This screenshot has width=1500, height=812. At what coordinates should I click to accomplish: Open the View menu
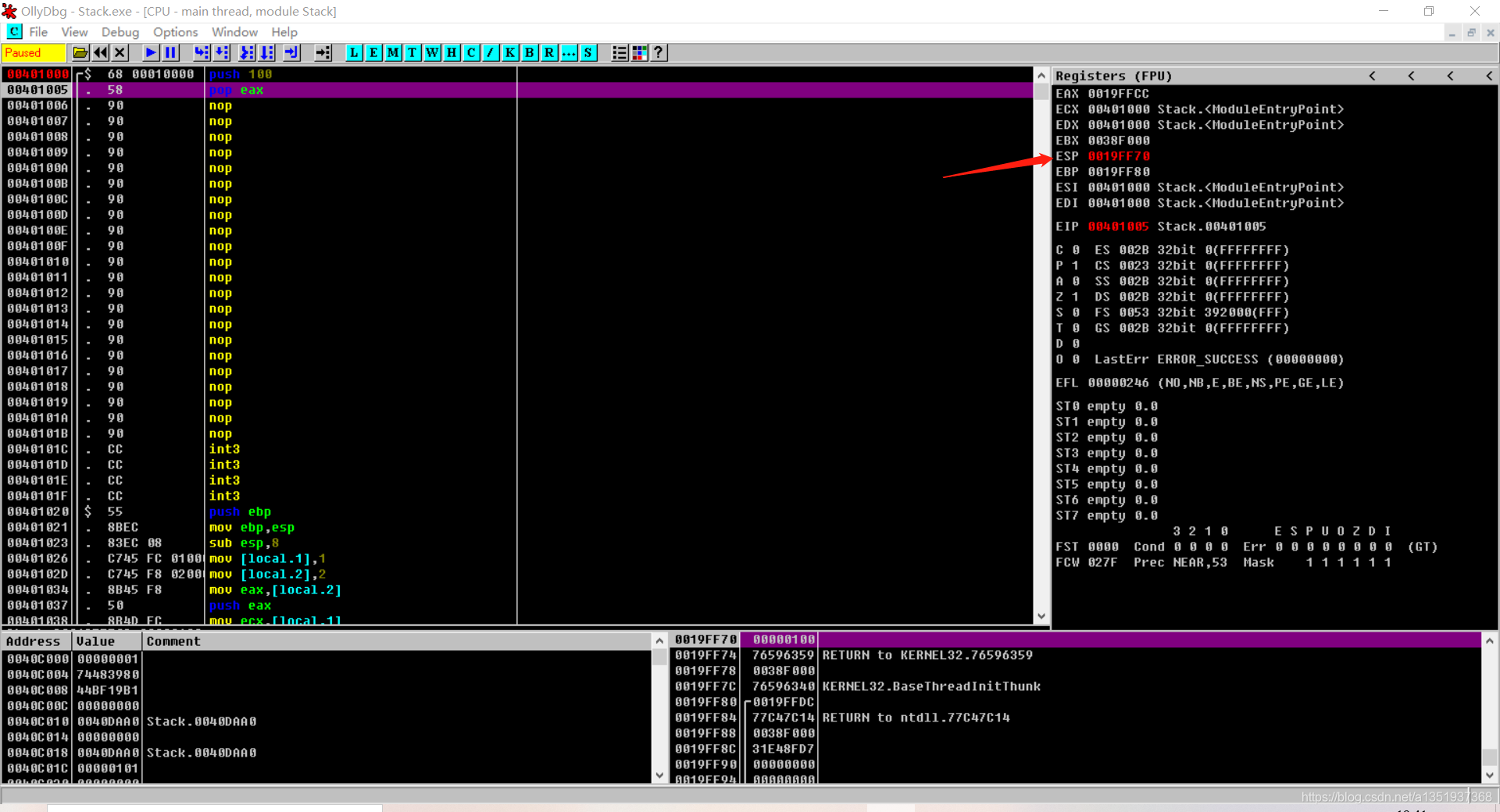tap(74, 32)
